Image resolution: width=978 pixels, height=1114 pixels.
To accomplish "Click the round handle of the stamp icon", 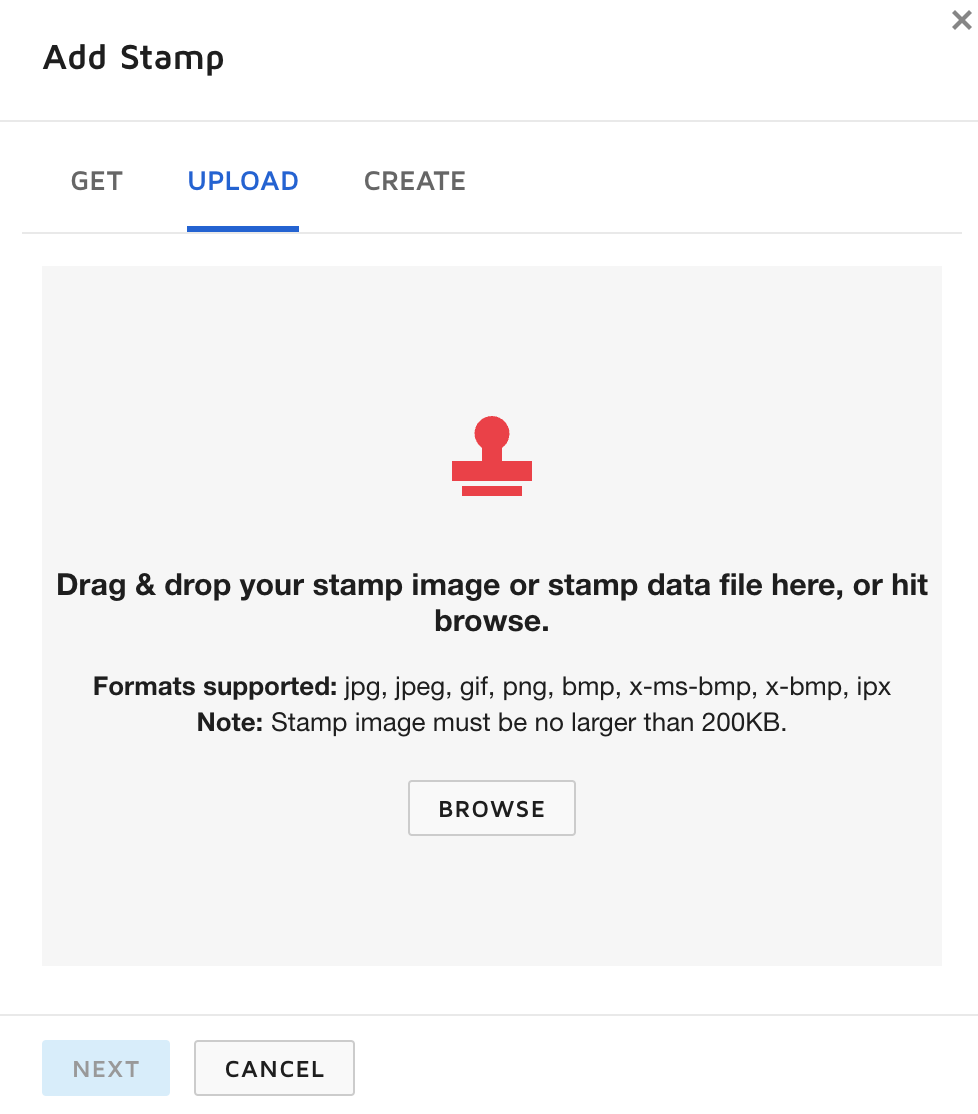I will click(x=491, y=434).
